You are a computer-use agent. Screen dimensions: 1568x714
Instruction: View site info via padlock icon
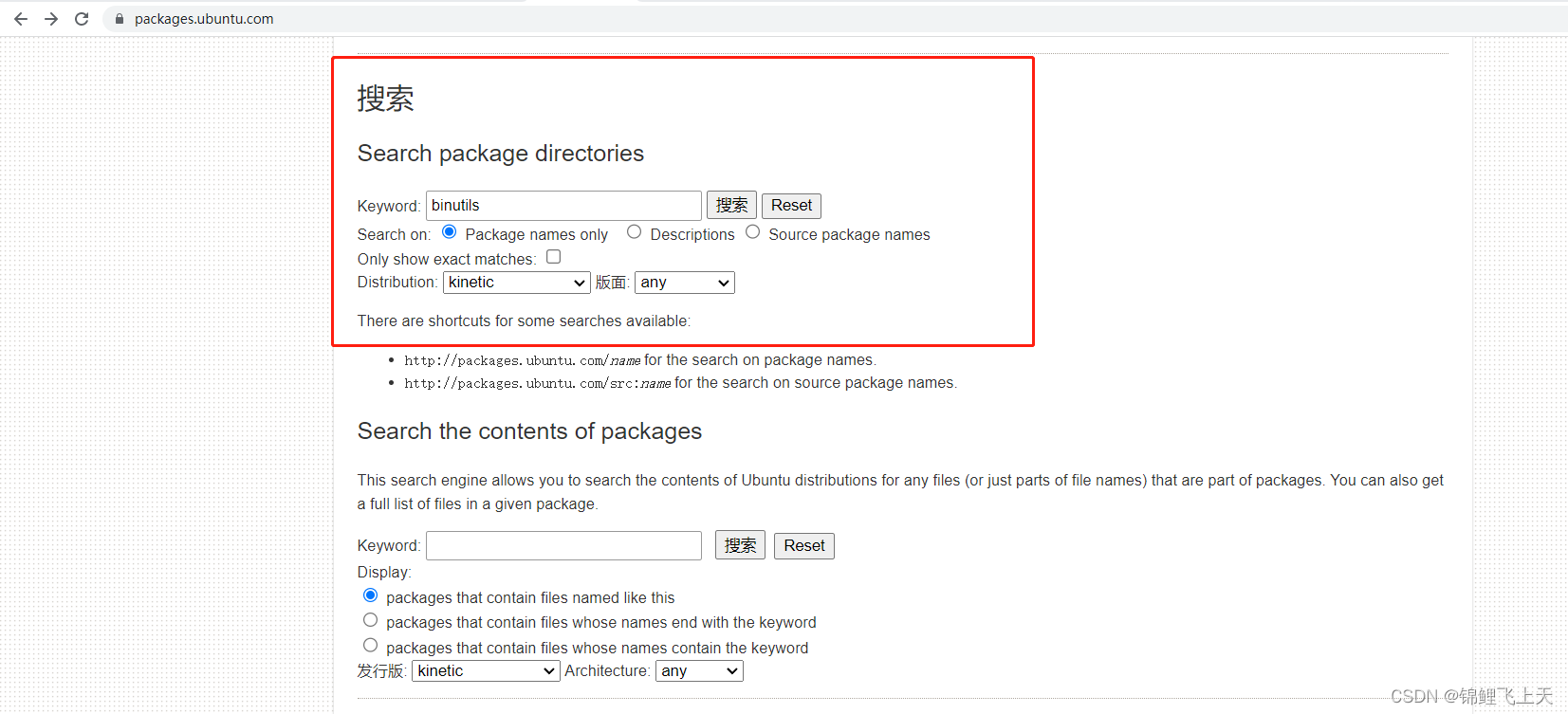(120, 19)
